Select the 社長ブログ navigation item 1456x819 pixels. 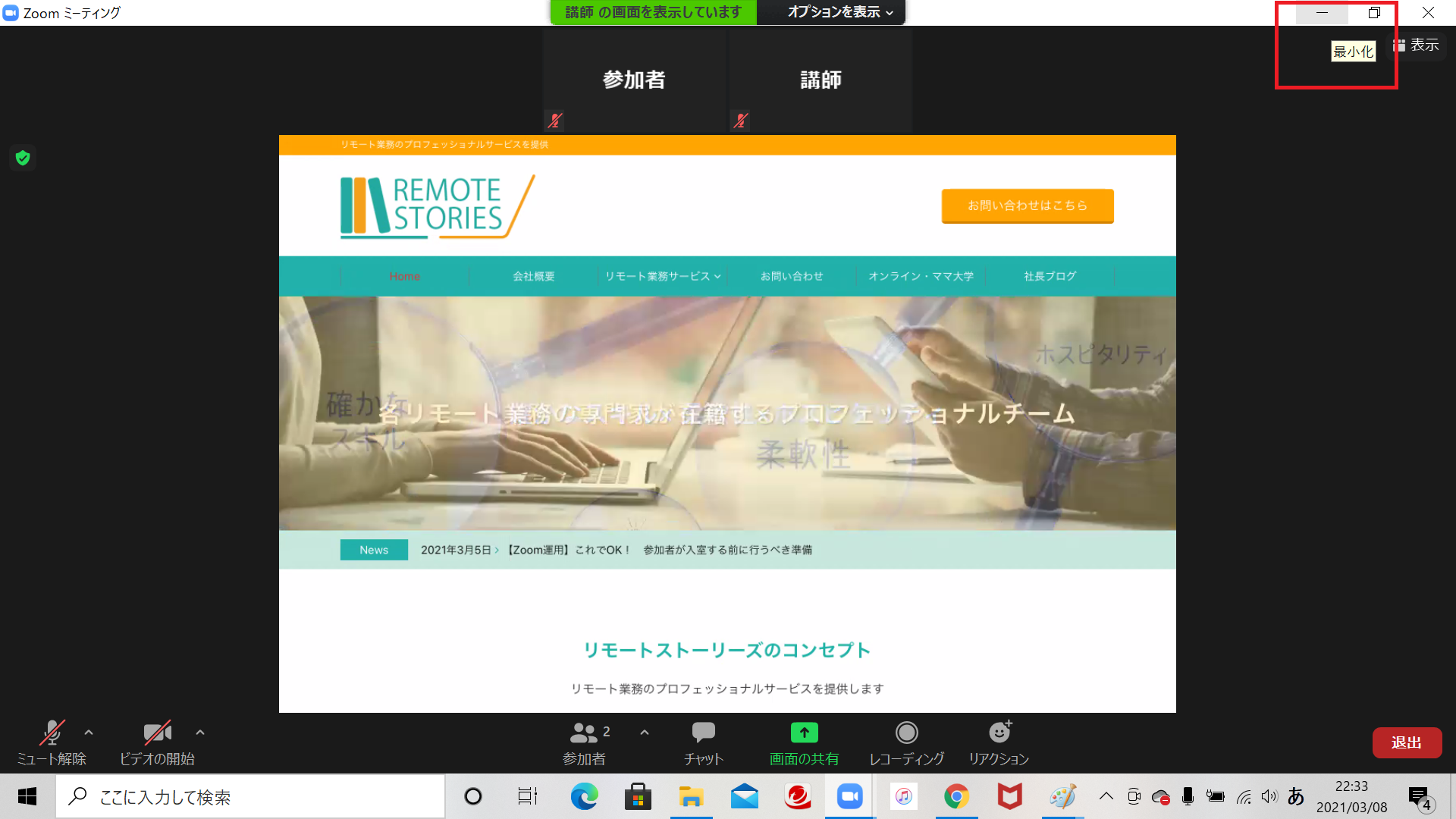(x=1050, y=276)
